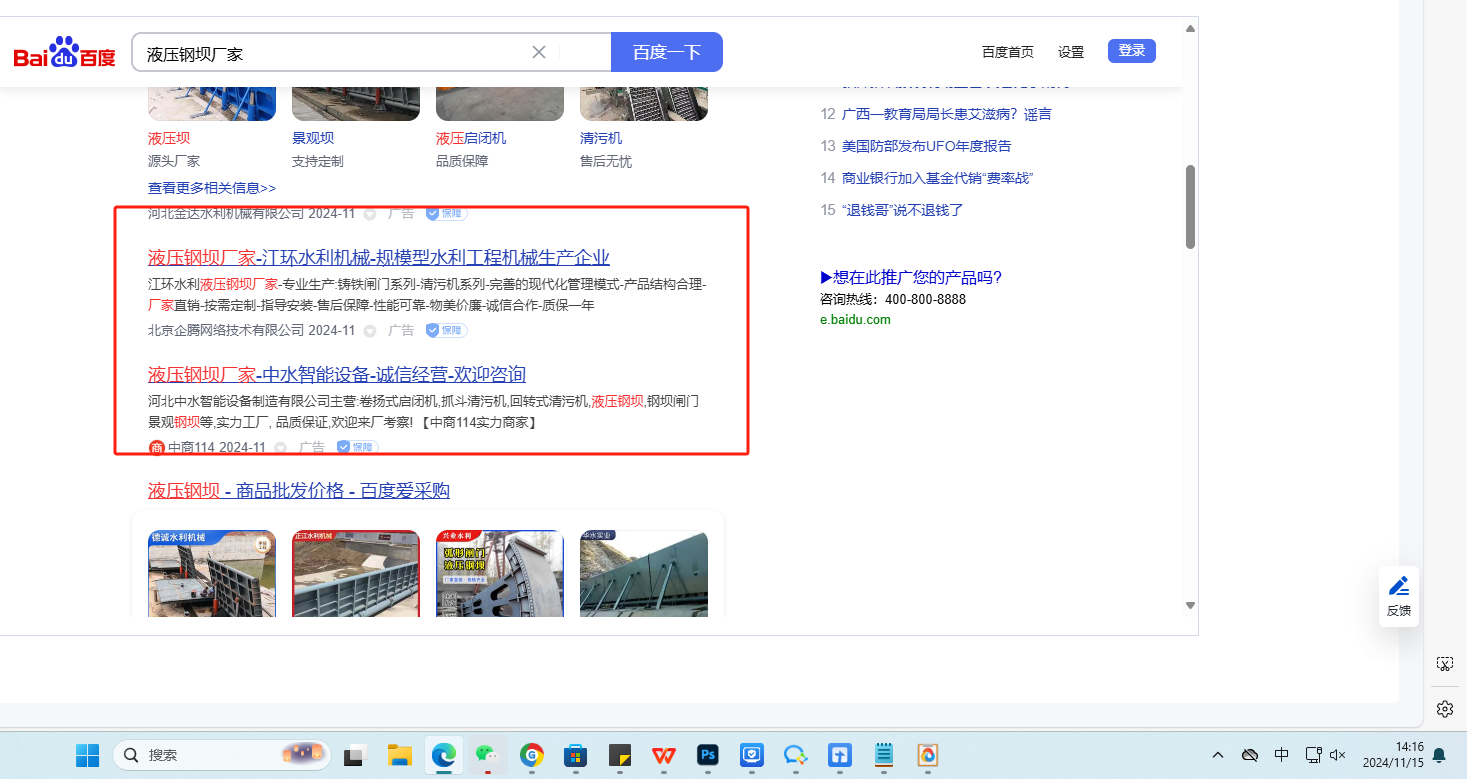Clear the search box with the X icon
Viewport: 1467px width, 779px height.
pos(538,52)
